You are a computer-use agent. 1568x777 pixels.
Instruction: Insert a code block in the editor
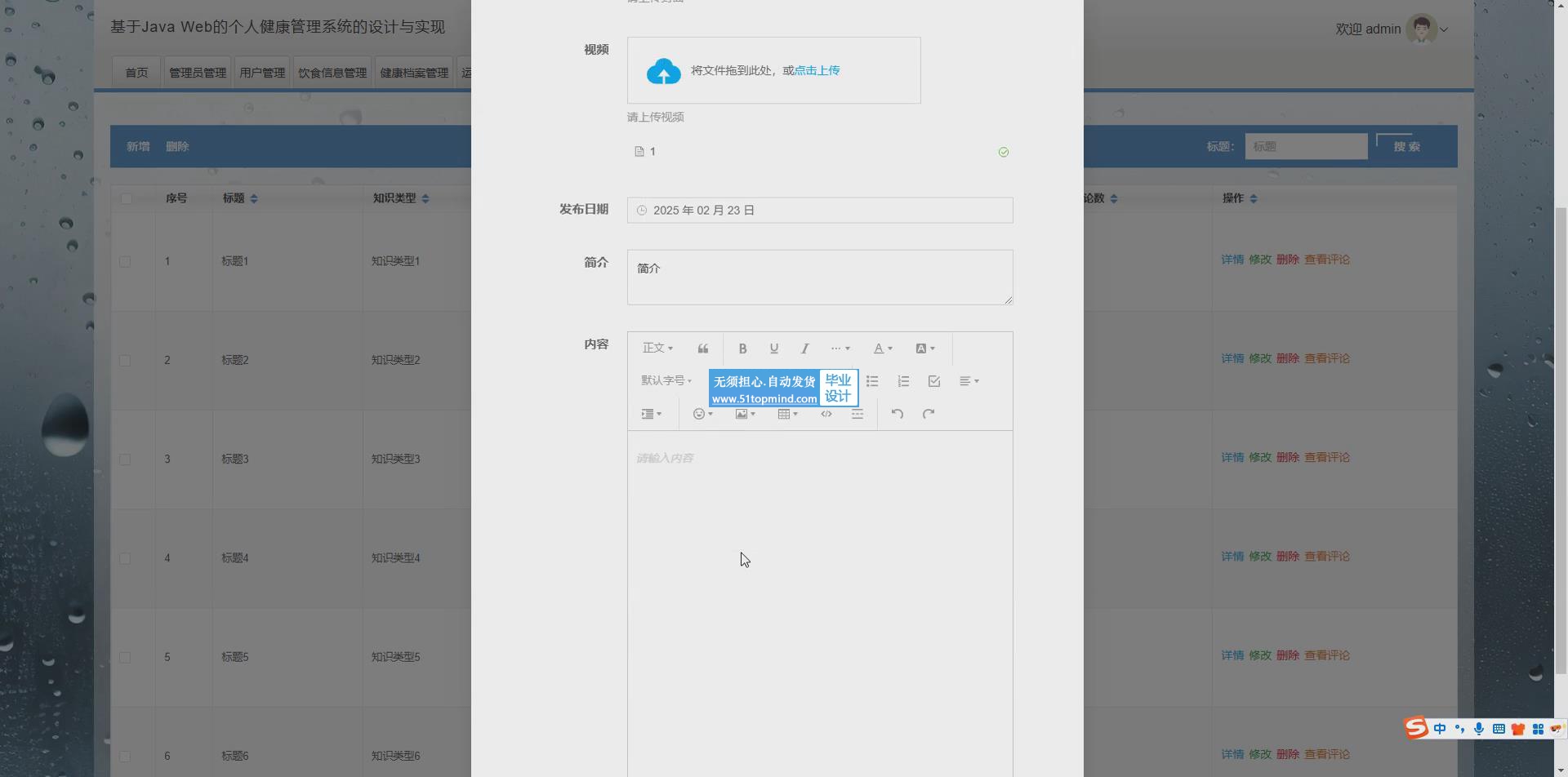[x=826, y=414]
